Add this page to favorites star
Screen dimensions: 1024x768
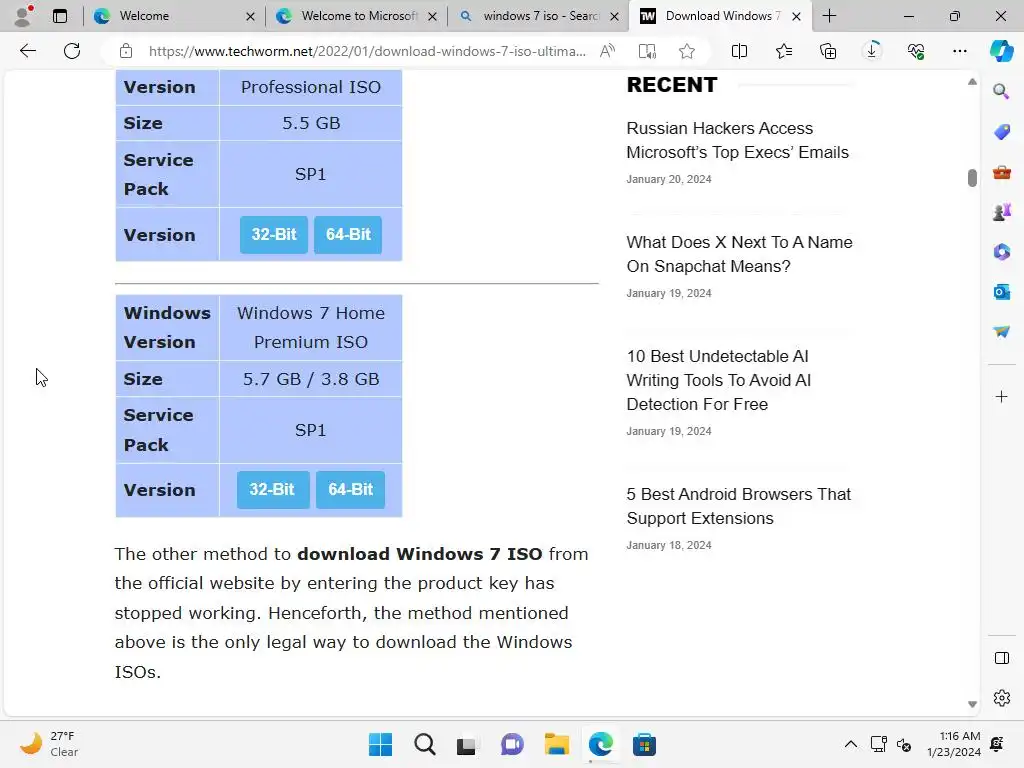(686, 51)
